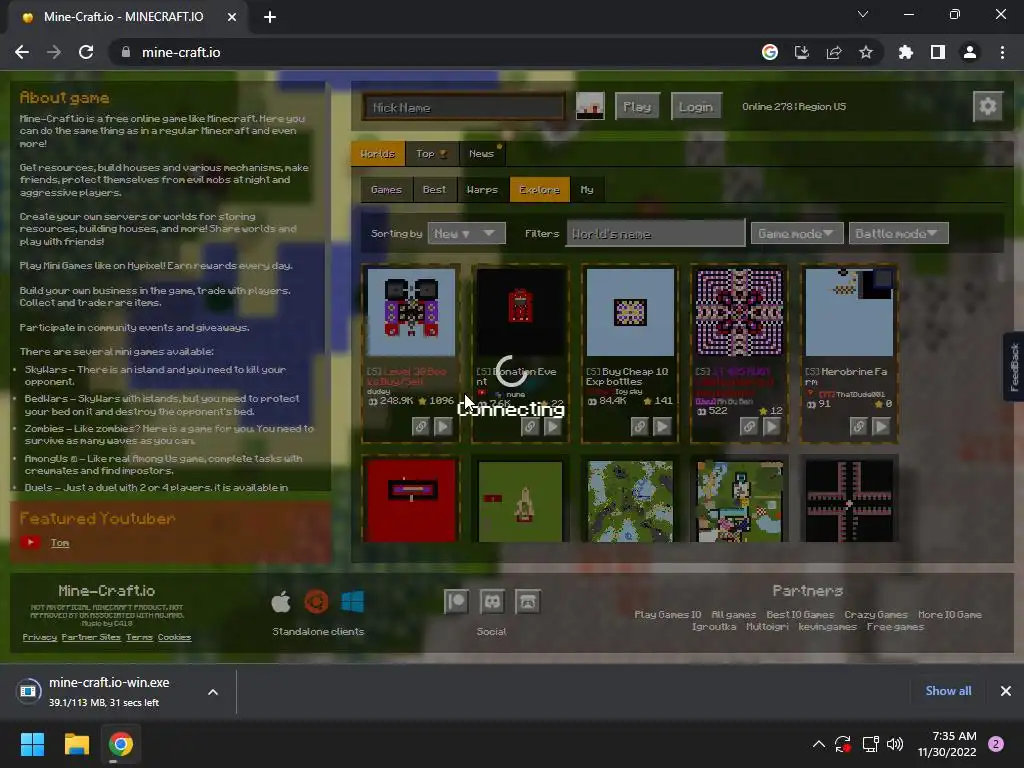
Task: Switch to the Top tab
Action: [432, 153]
